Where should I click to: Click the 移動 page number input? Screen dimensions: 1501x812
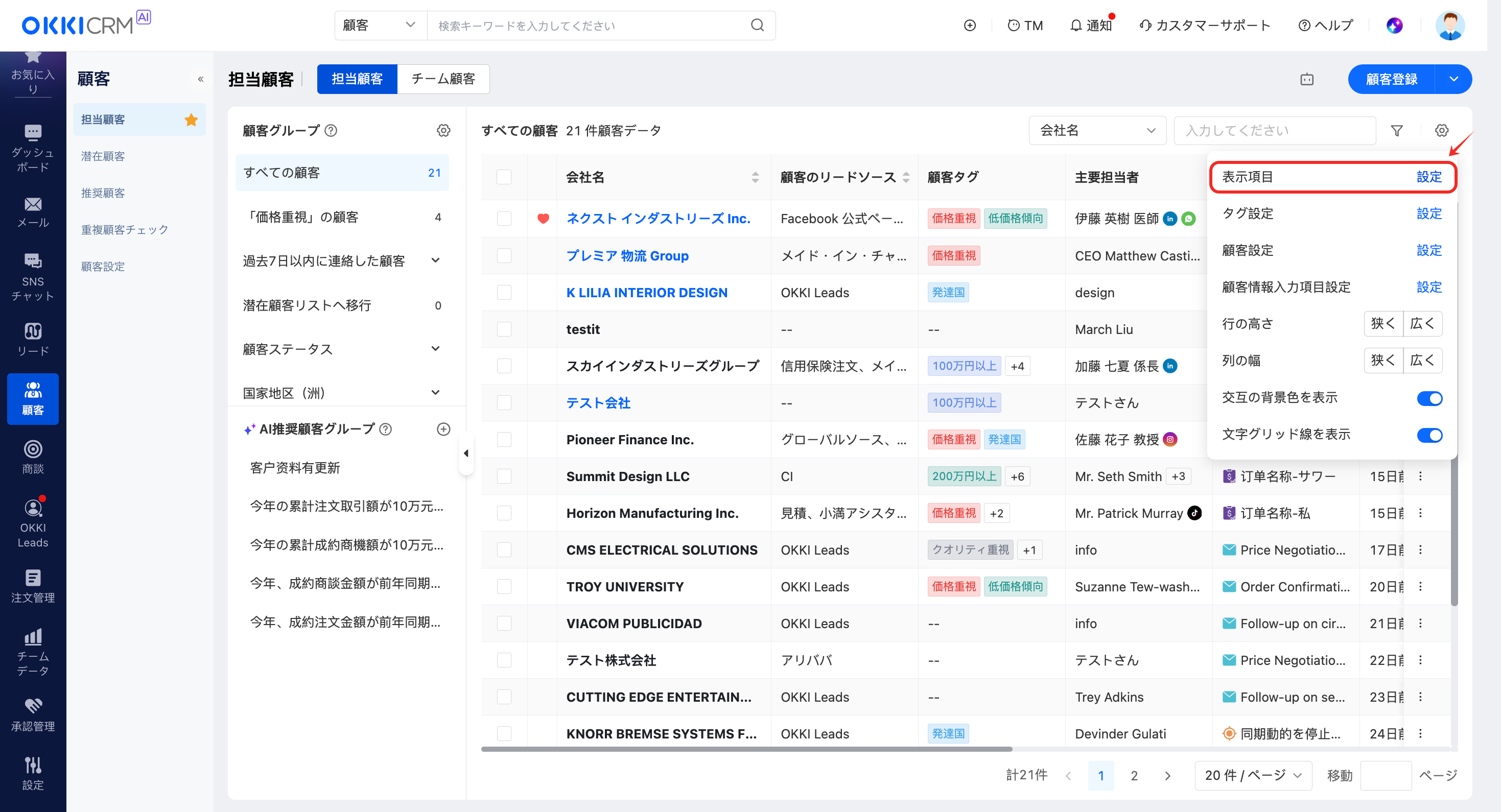(x=1386, y=775)
